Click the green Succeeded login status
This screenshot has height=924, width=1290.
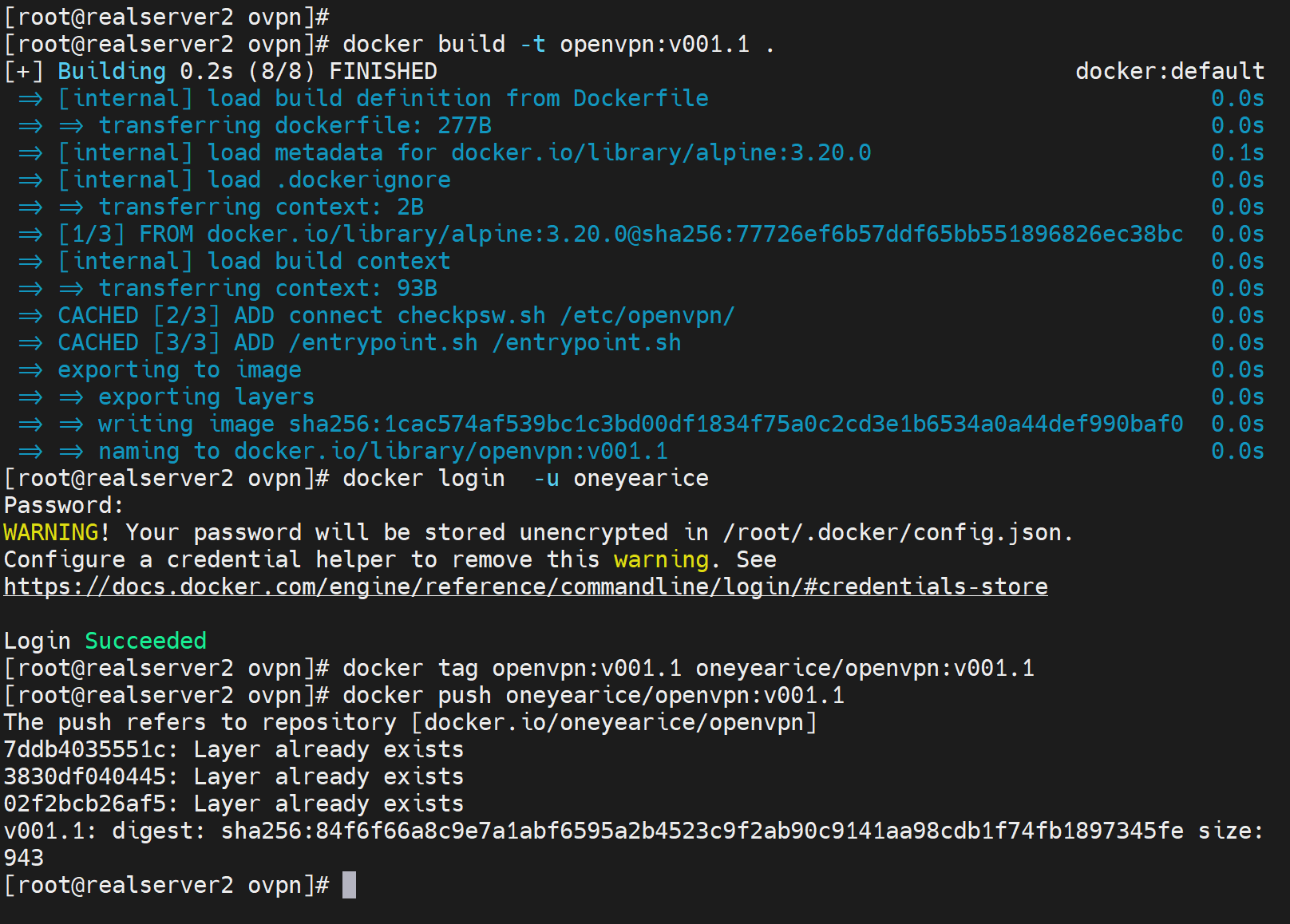pyautogui.click(x=145, y=641)
